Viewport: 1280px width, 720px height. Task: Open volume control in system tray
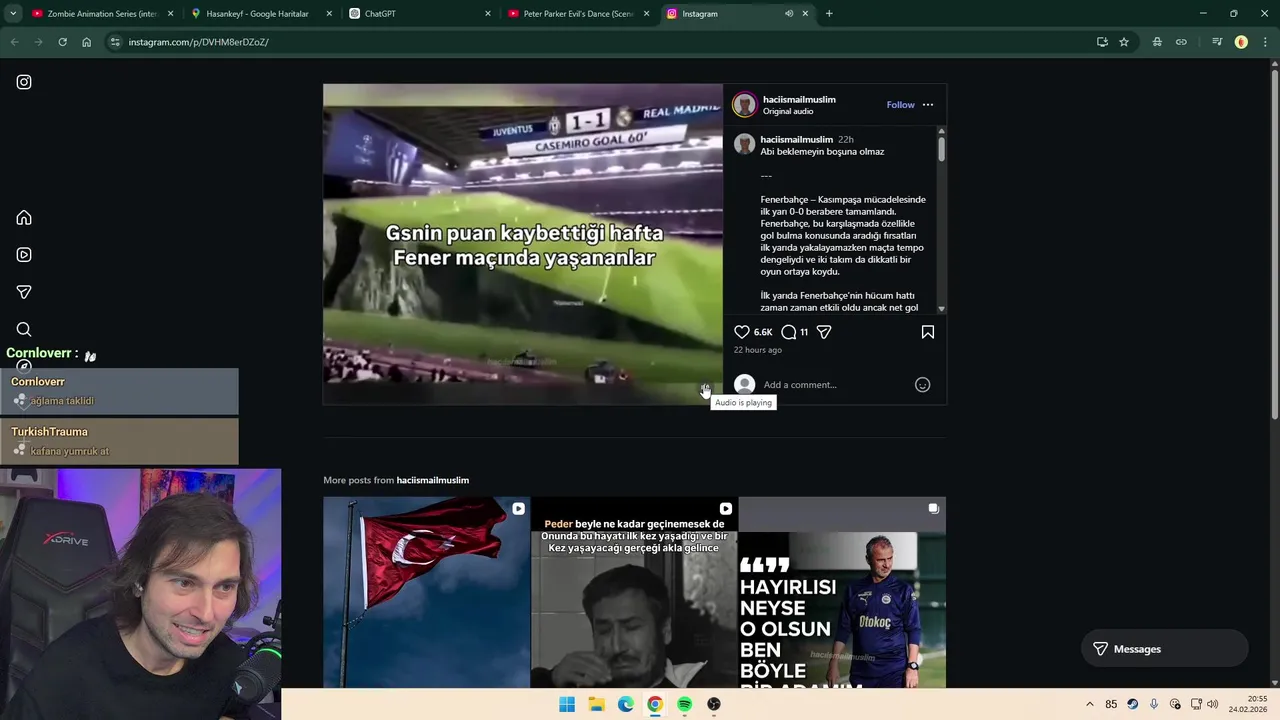click(x=1213, y=704)
